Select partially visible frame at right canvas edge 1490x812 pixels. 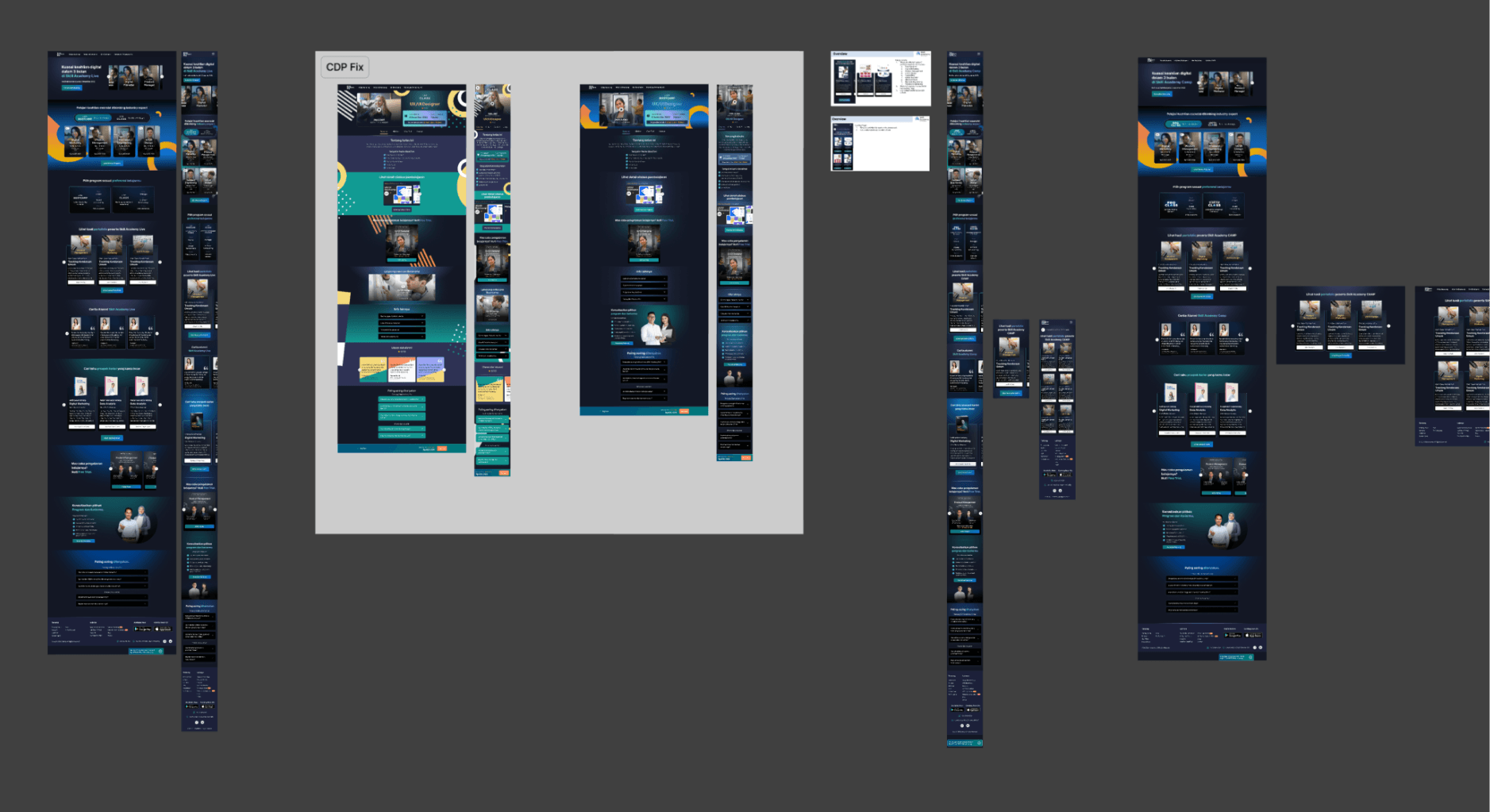tap(1452, 366)
